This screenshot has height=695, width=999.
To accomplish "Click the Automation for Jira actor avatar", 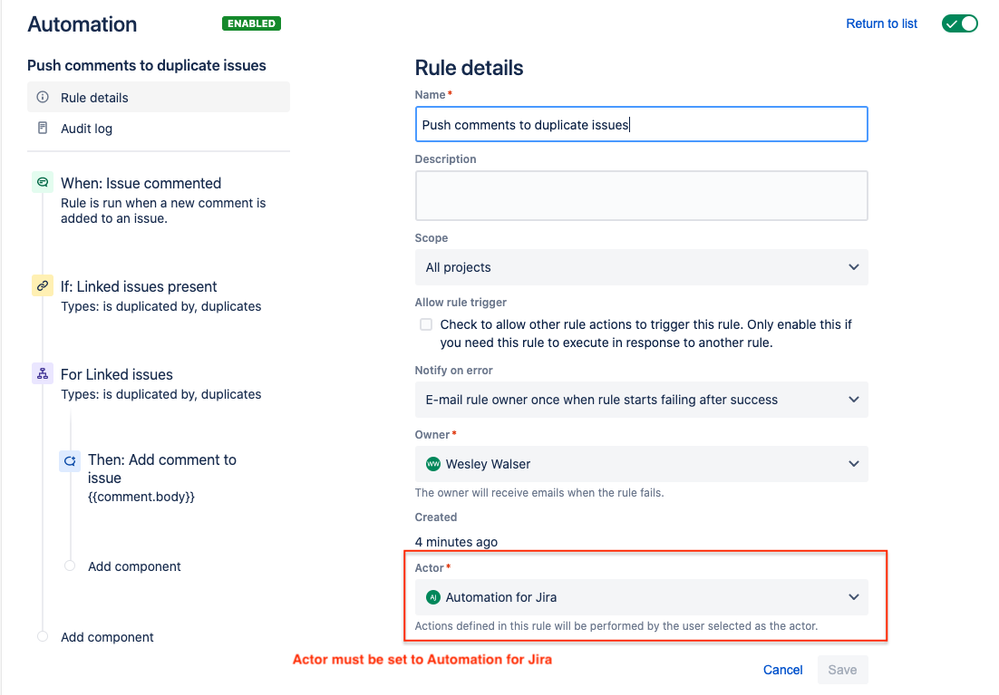I will coord(433,598).
